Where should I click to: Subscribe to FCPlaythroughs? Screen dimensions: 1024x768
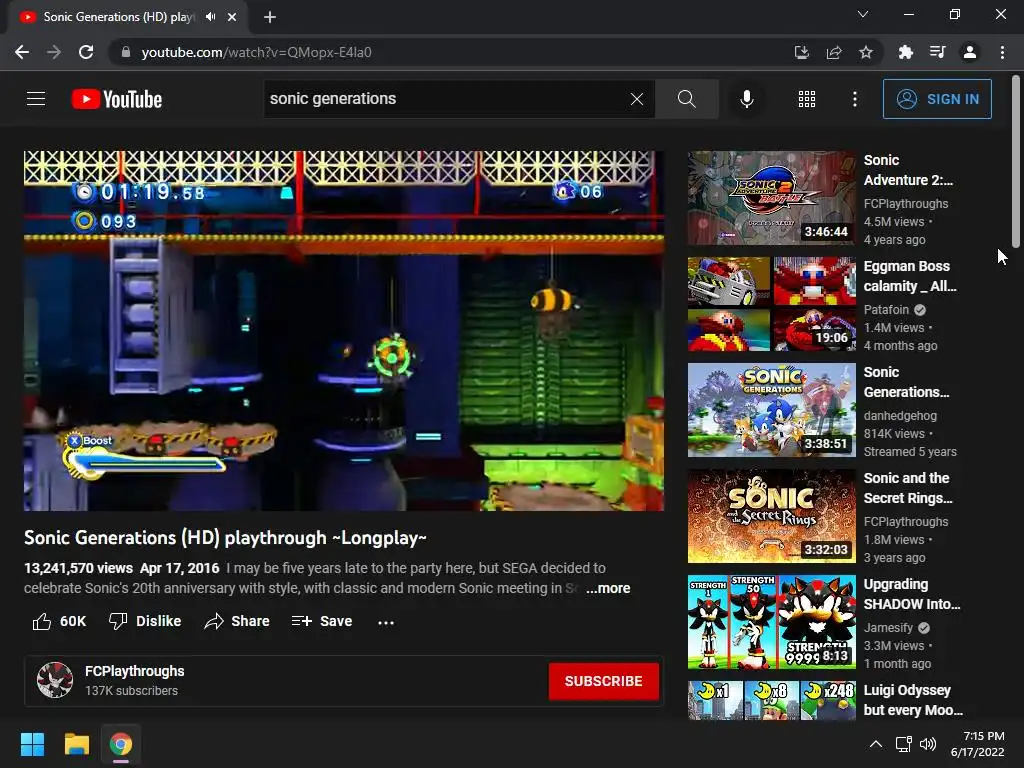pos(603,681)
